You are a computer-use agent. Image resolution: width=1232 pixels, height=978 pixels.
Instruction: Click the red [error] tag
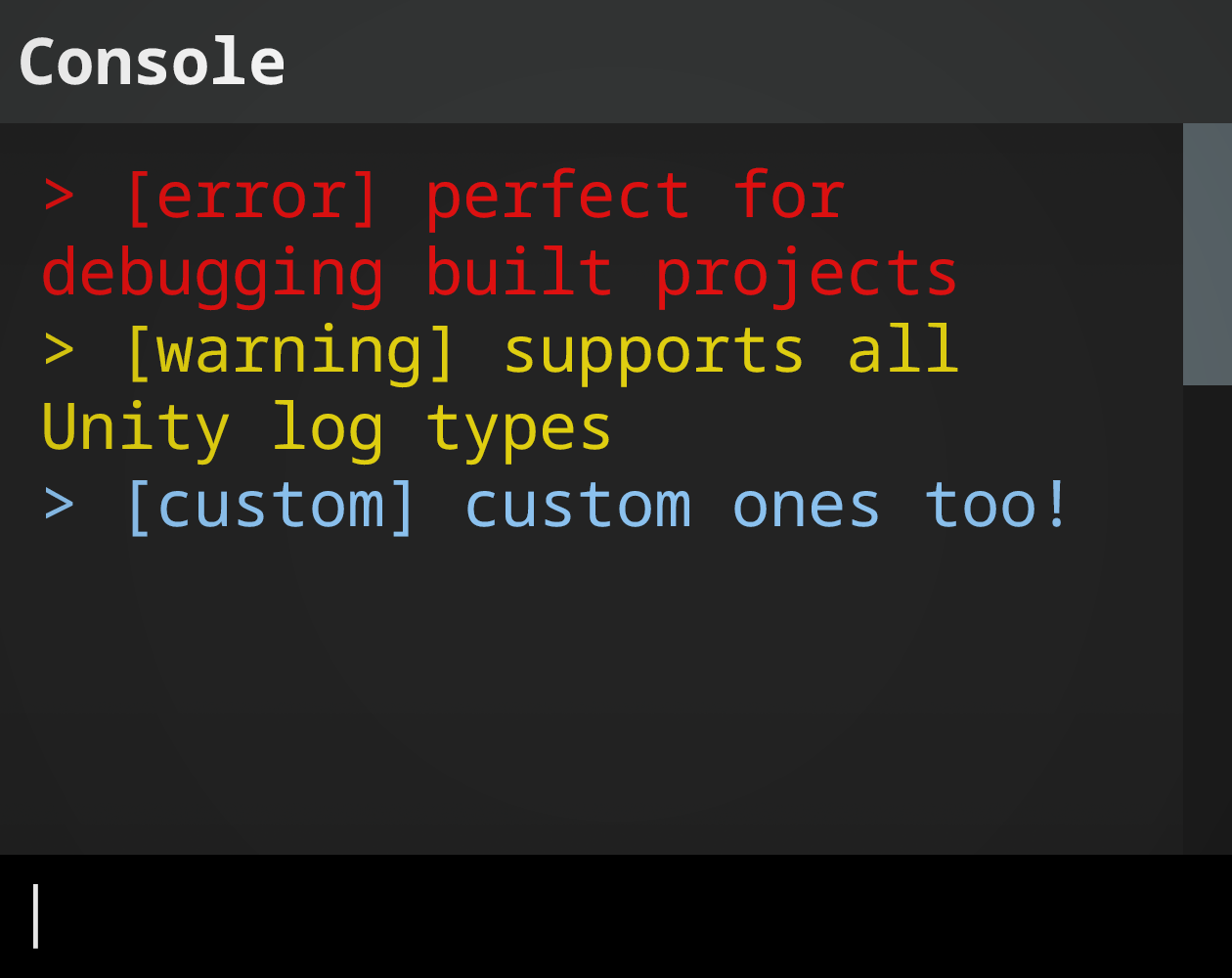(x=251, y=196)
